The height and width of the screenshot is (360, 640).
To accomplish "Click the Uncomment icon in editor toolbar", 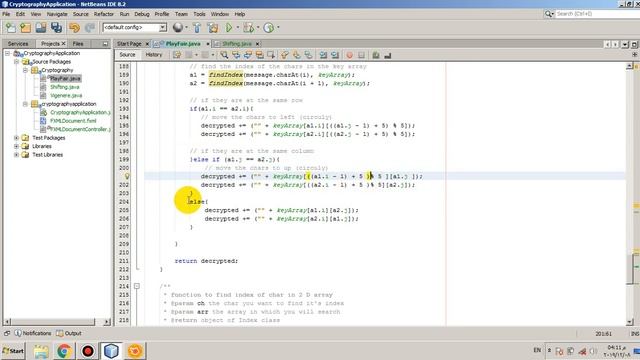I will [388, 55].
